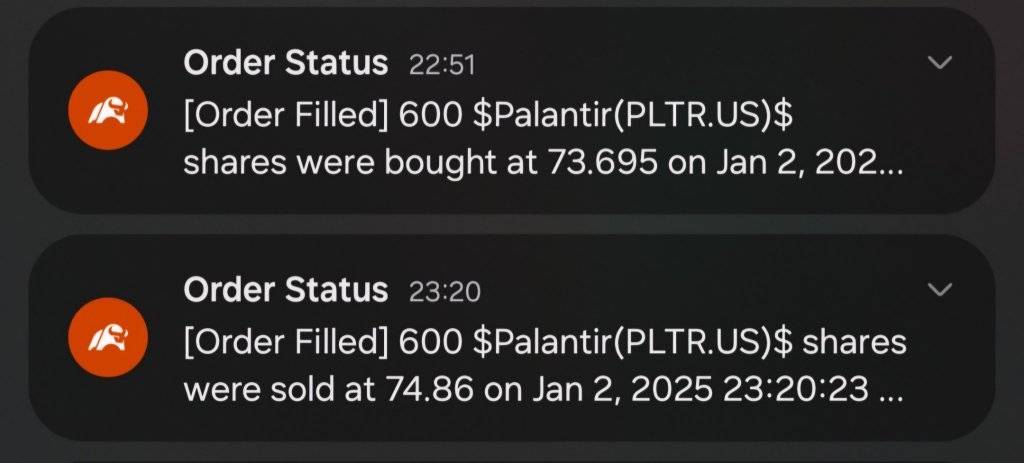Tap the orange bull icon on the 23:20 notification
The image size is (1024, 463).
107,337
